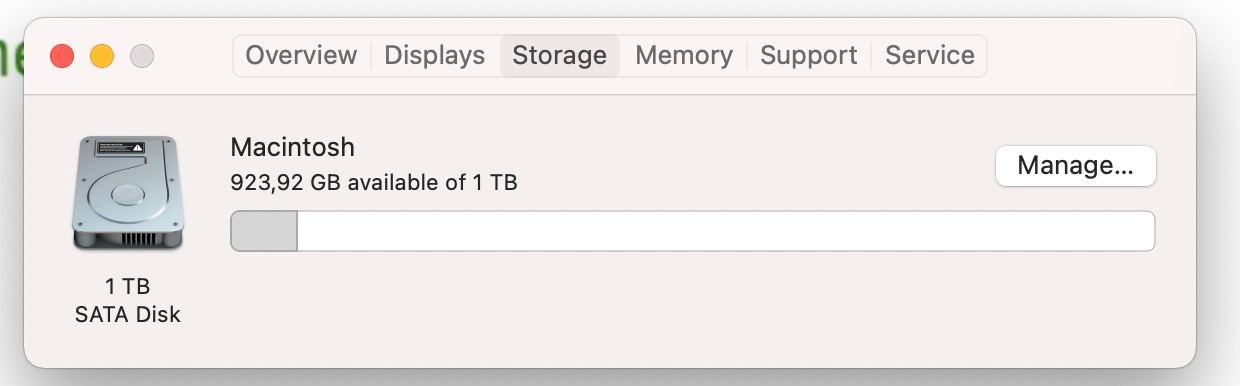
Task: Show the Support tab
Action: tap(810, 55)
